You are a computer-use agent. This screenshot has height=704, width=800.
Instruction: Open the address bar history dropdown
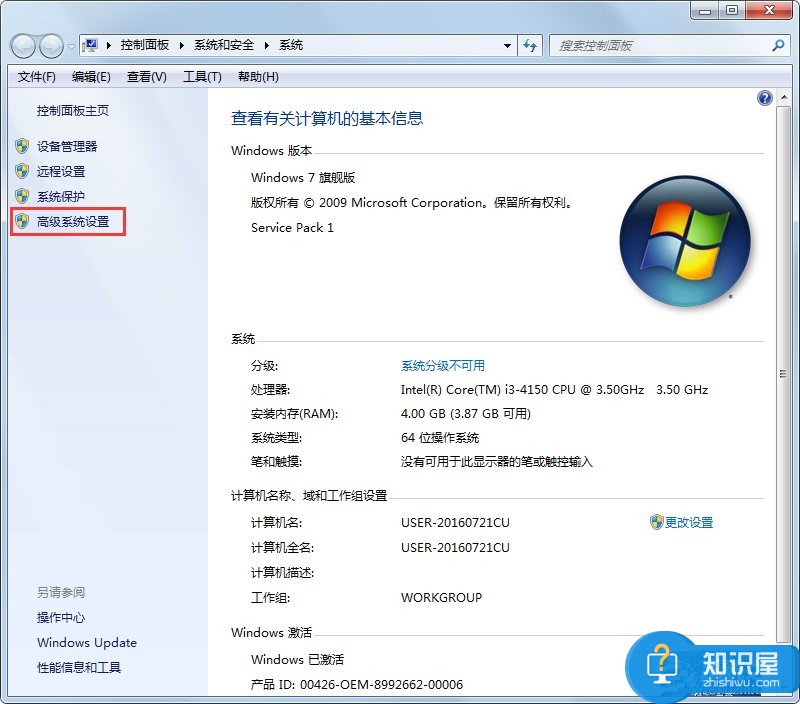coord(509,45)
